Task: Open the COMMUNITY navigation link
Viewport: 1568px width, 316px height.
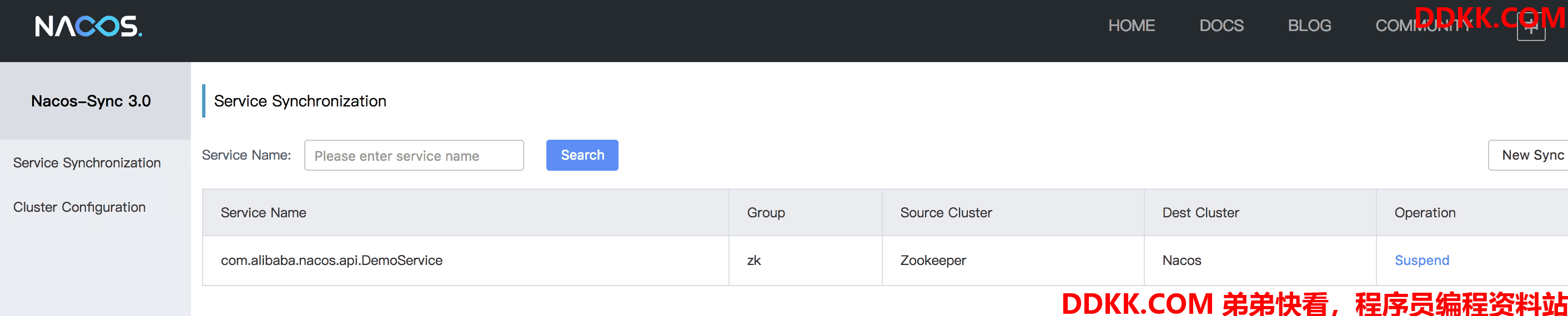Action: (x=1422, y=26)
